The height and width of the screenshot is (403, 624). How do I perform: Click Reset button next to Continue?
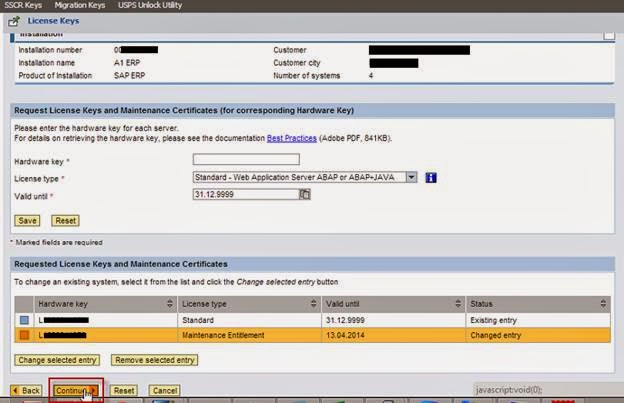point(124,391)
